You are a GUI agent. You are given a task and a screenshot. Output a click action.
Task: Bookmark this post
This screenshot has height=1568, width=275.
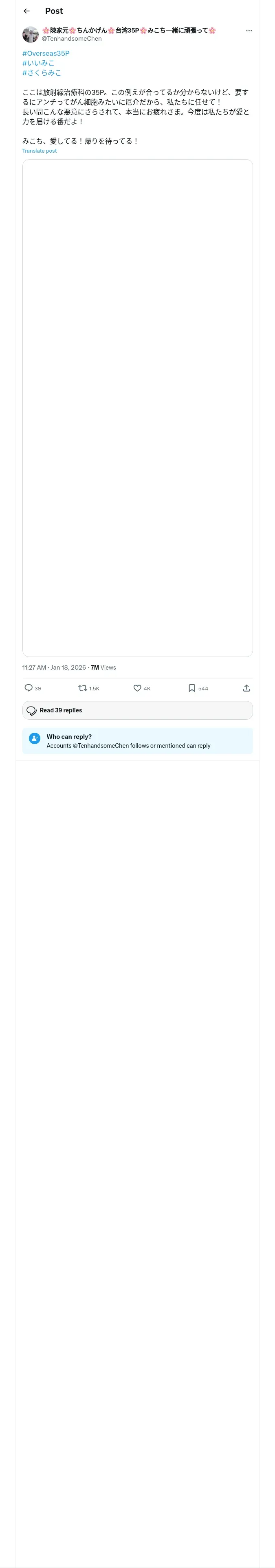pyautogui.click(x=191, y=688)
